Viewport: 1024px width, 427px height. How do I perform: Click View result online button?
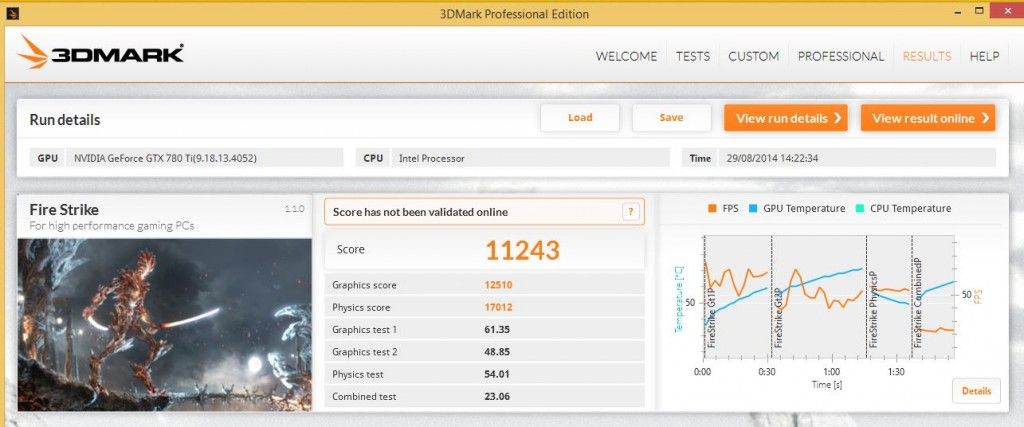click(928, 118)
